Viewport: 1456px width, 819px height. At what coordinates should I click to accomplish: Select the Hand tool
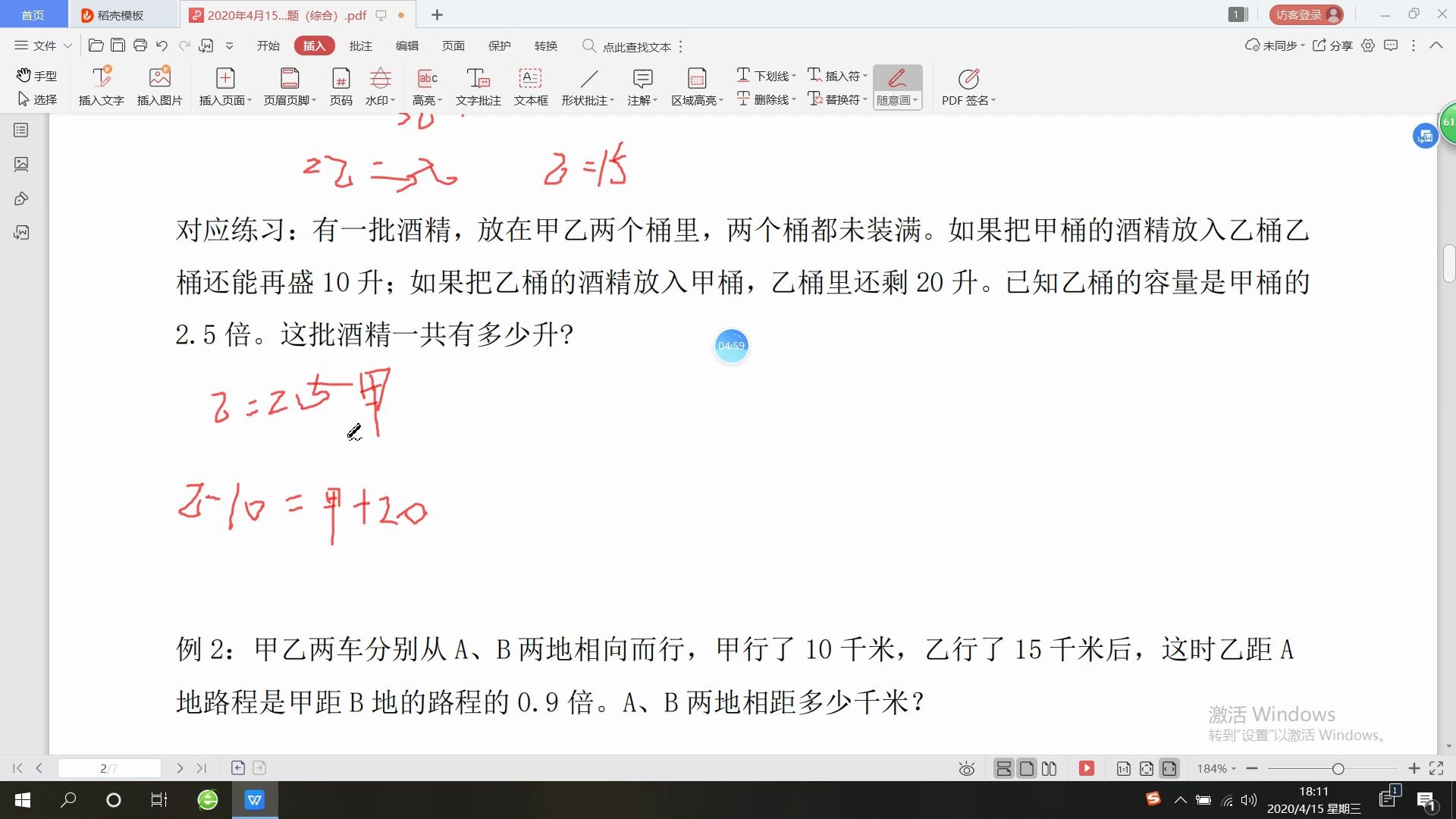pos(36,76)
